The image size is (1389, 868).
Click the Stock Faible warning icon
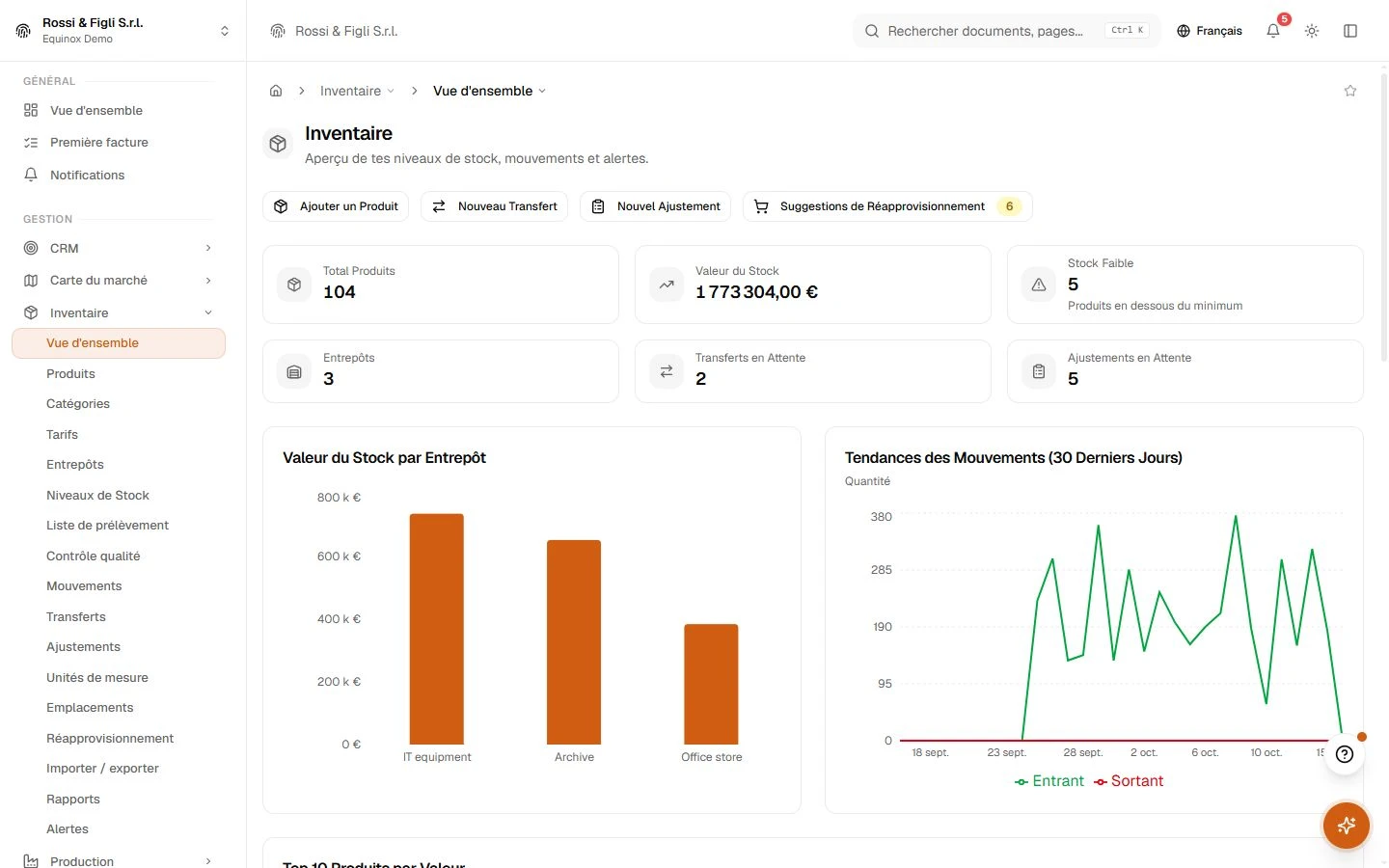click(1039, 285)
